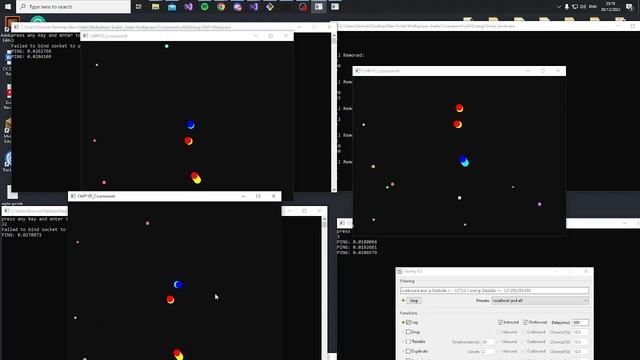
Task: Open the Mail app taskbar icon
Action: (172, 7)
